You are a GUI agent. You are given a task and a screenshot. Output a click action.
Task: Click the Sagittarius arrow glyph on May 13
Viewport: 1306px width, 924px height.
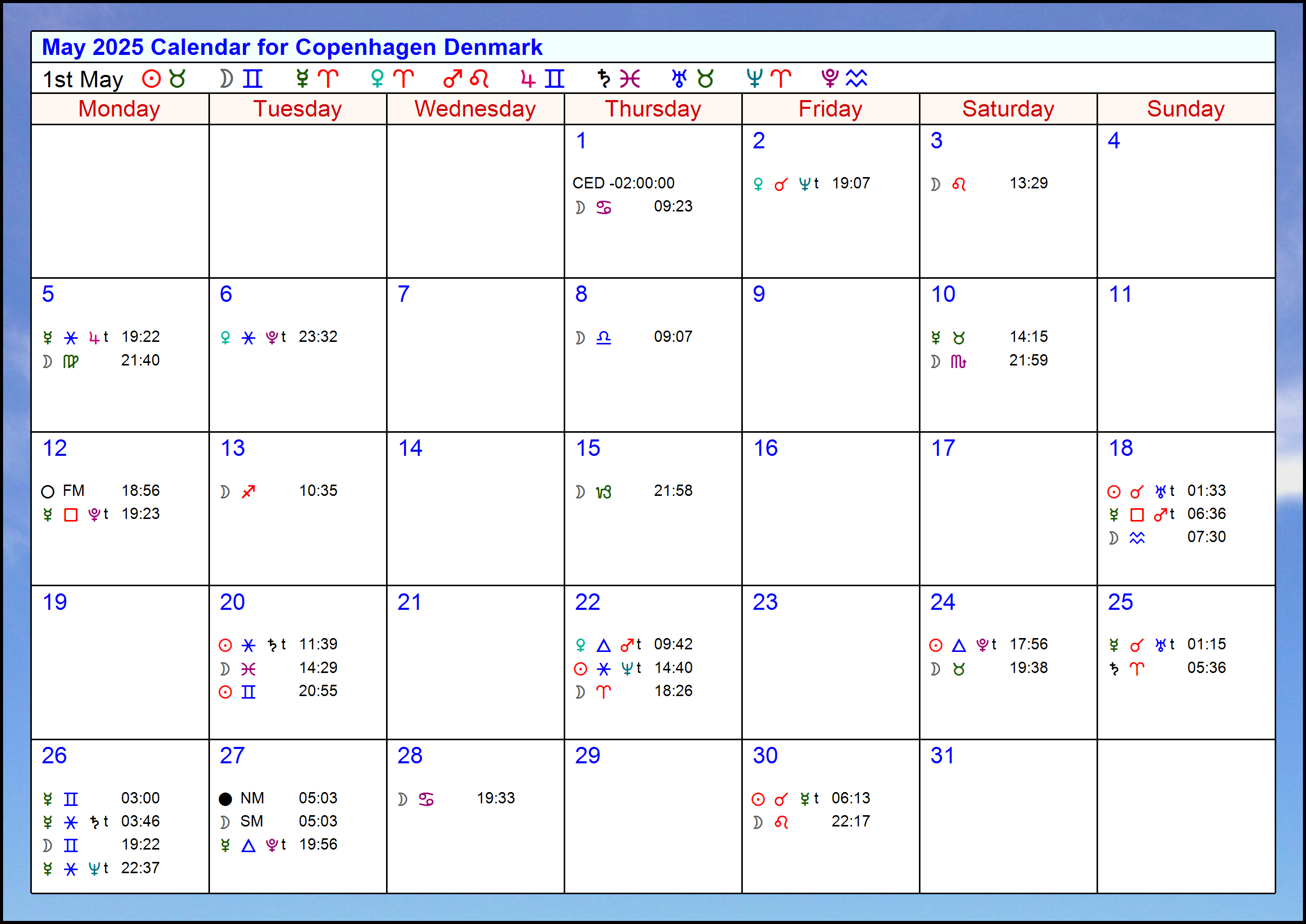click(248, 492)
